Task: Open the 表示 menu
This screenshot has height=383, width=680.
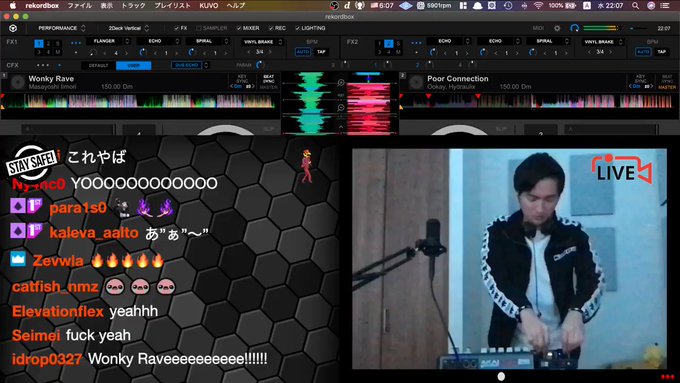Action: (x=106, y=6)
